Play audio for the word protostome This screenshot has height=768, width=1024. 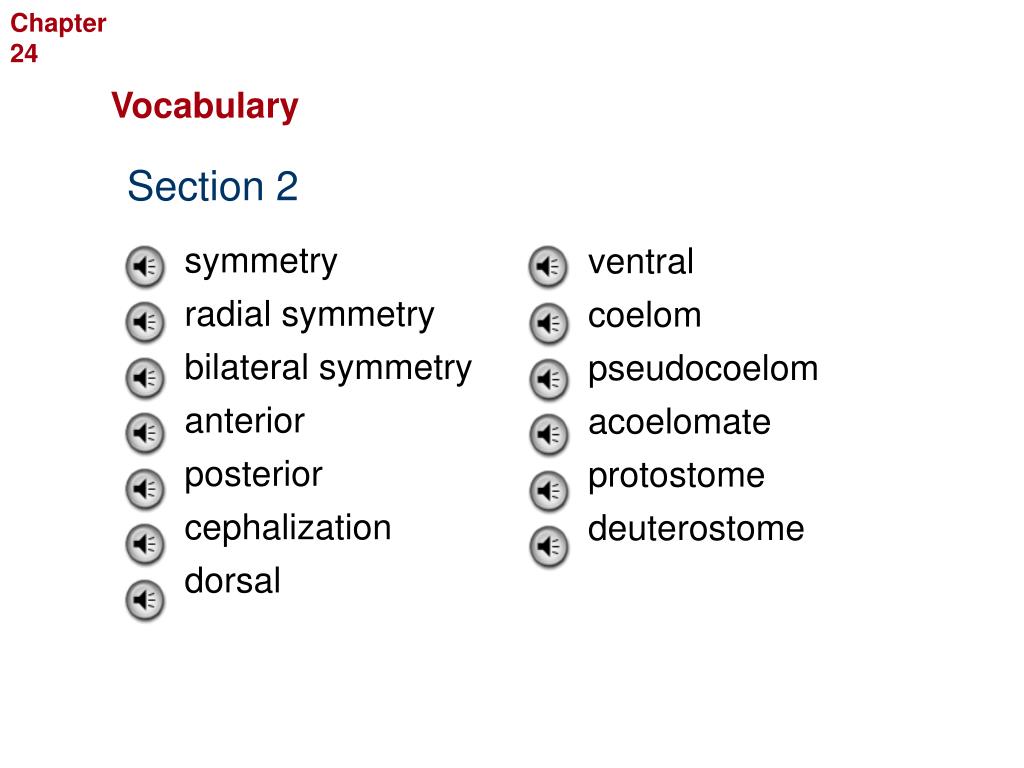coord(548,490)
